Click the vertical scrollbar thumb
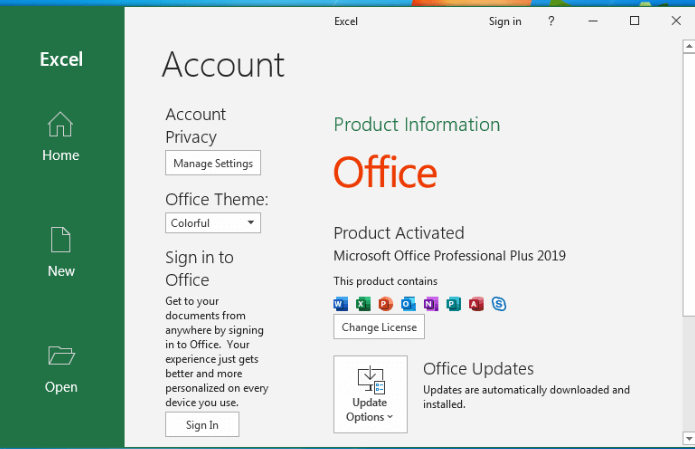695x449 pixels. point(689,184)
